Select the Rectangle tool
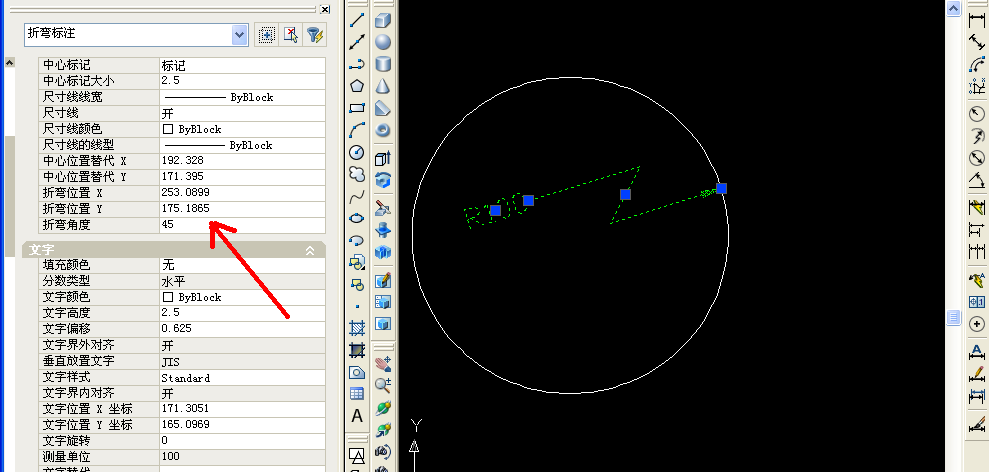 pos(357,108)
